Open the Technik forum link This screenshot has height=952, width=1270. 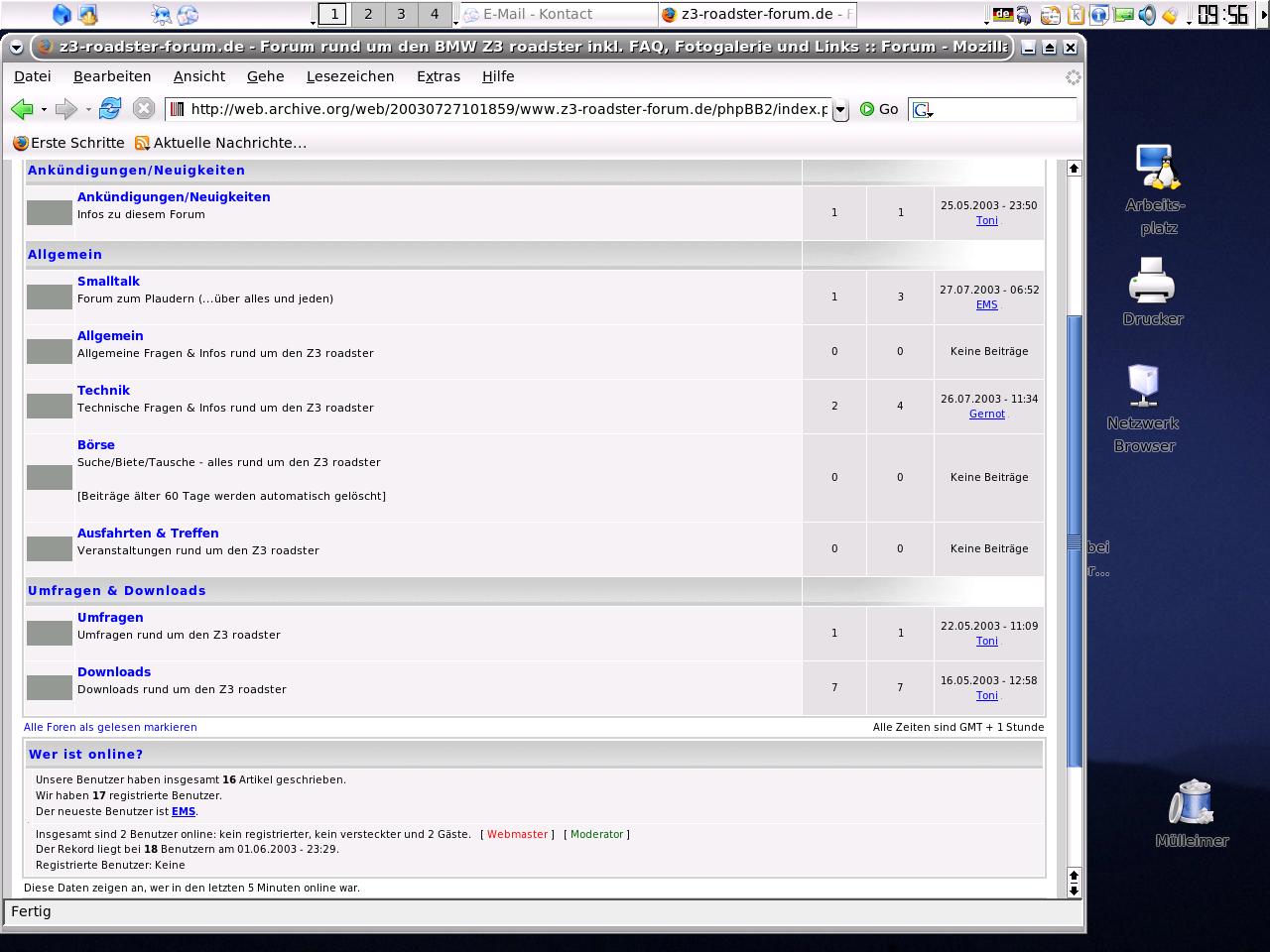(x=103, y=391)
